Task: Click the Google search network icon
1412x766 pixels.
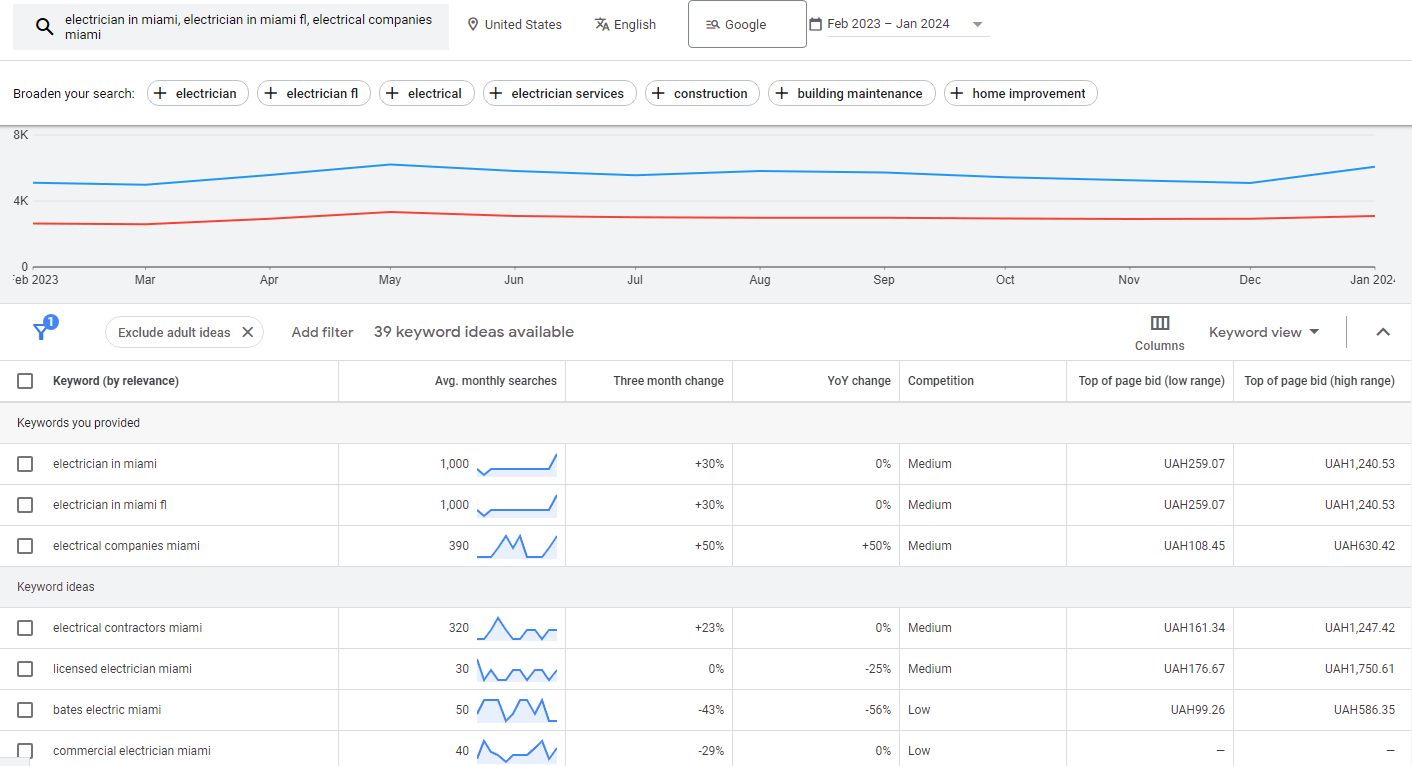Action: point(713,24)
